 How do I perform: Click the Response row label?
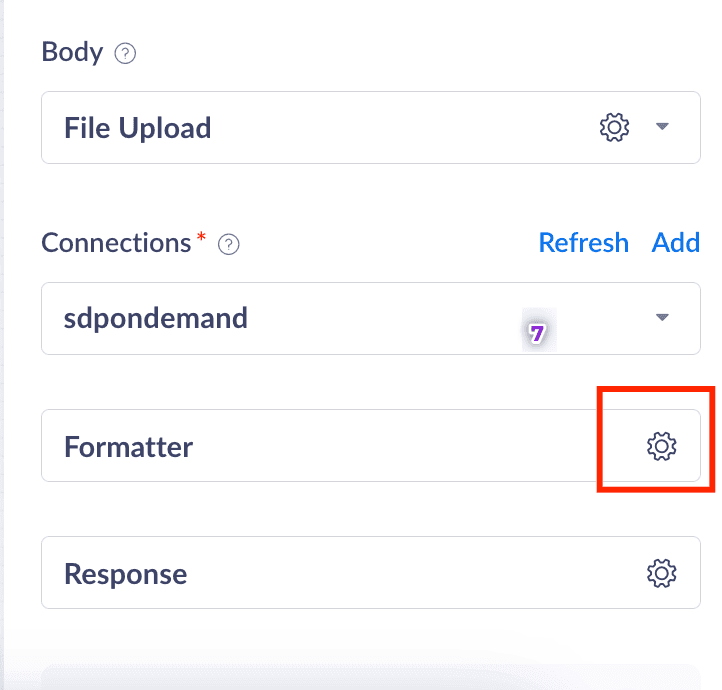pyautogui.click(x=125, y=574)
